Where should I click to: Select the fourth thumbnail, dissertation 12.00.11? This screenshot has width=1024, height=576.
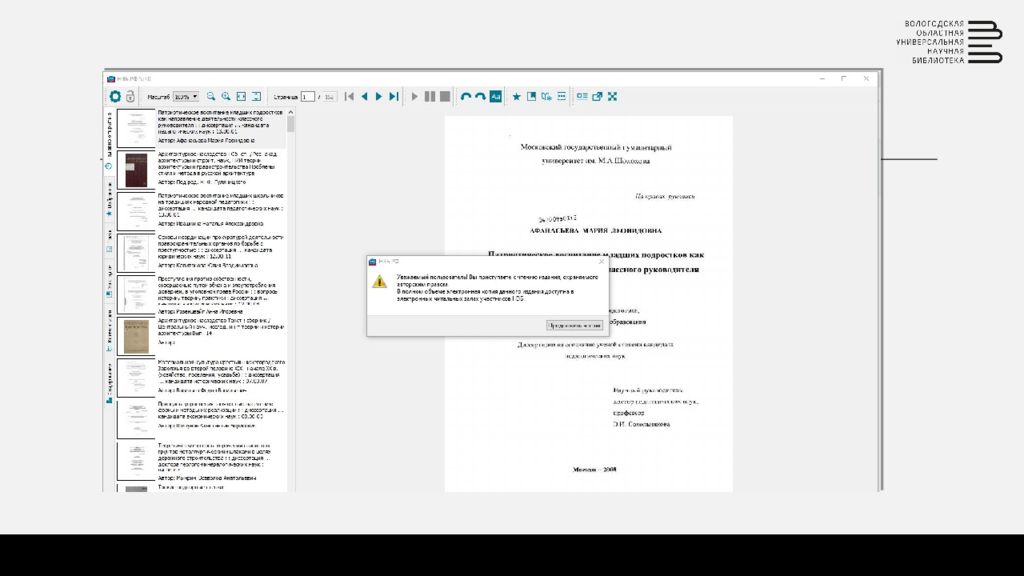pyautogui.click(x=136, y=253)
